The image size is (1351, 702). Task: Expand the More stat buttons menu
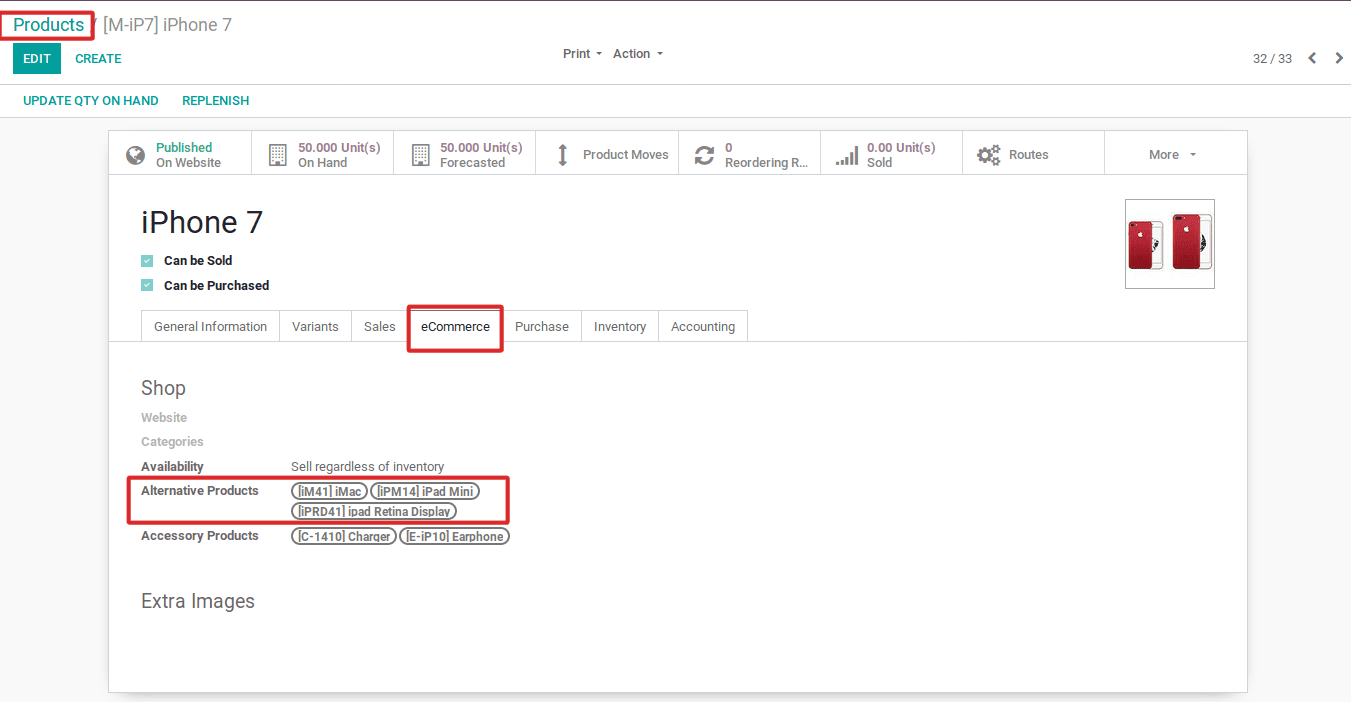tap(1173, 155)
